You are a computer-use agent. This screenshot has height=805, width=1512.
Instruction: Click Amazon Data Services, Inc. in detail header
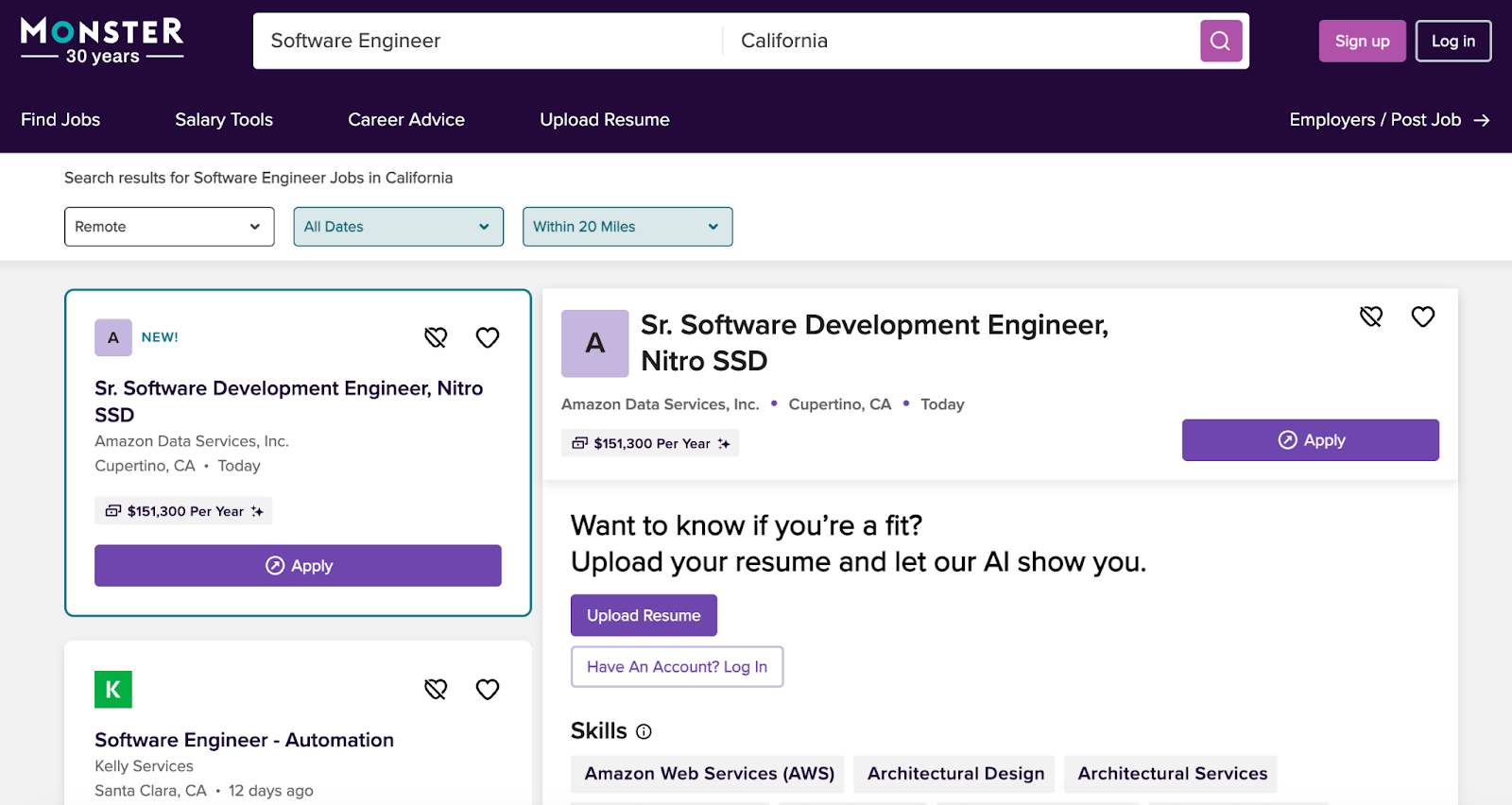pyautogui.click(x=660, y=404)
